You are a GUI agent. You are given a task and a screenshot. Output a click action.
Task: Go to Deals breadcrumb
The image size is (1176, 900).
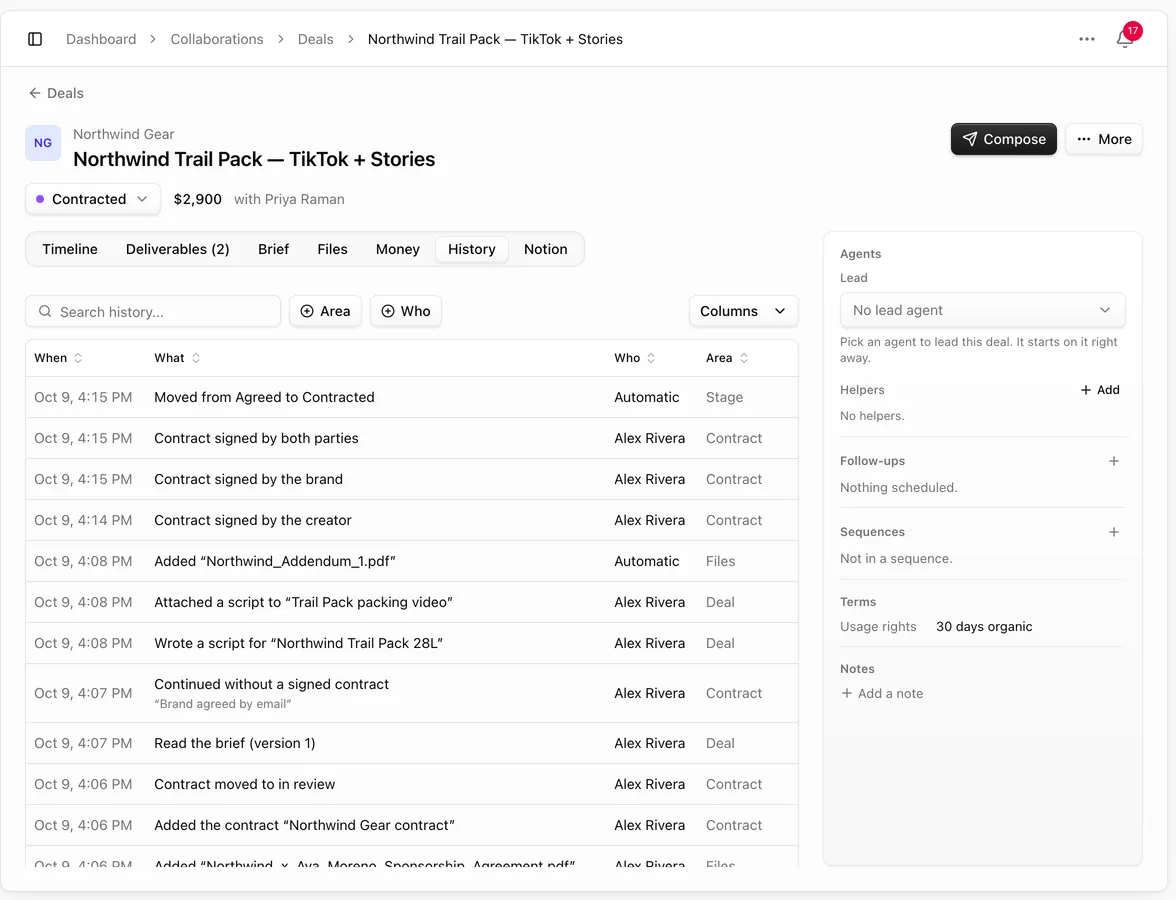tap(315, 39)
